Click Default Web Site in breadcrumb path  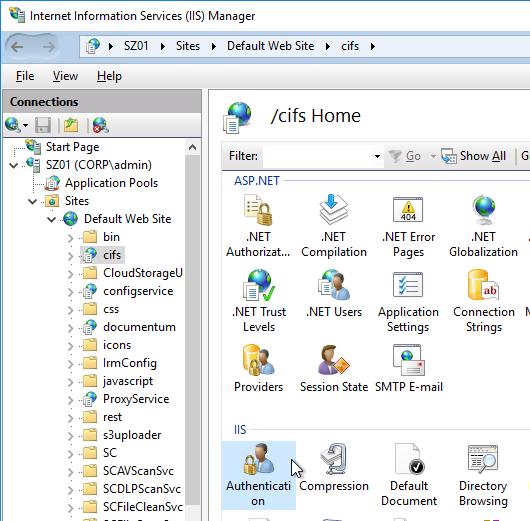[270, 46]
